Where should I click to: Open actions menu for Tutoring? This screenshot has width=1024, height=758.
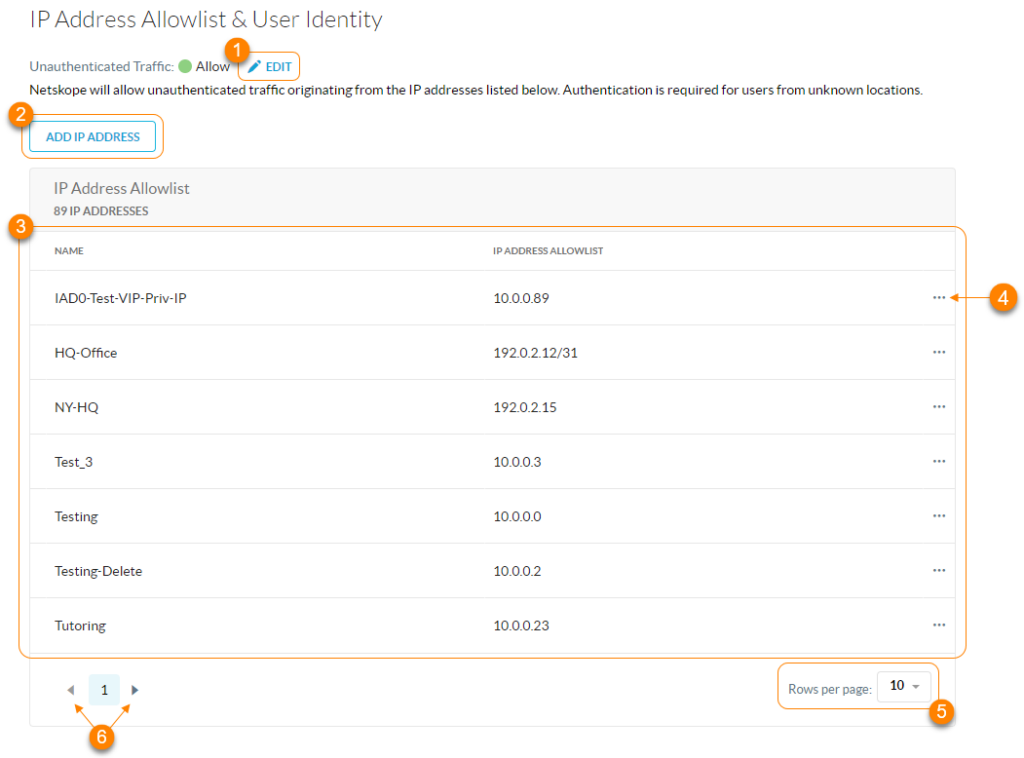(939, 625)
